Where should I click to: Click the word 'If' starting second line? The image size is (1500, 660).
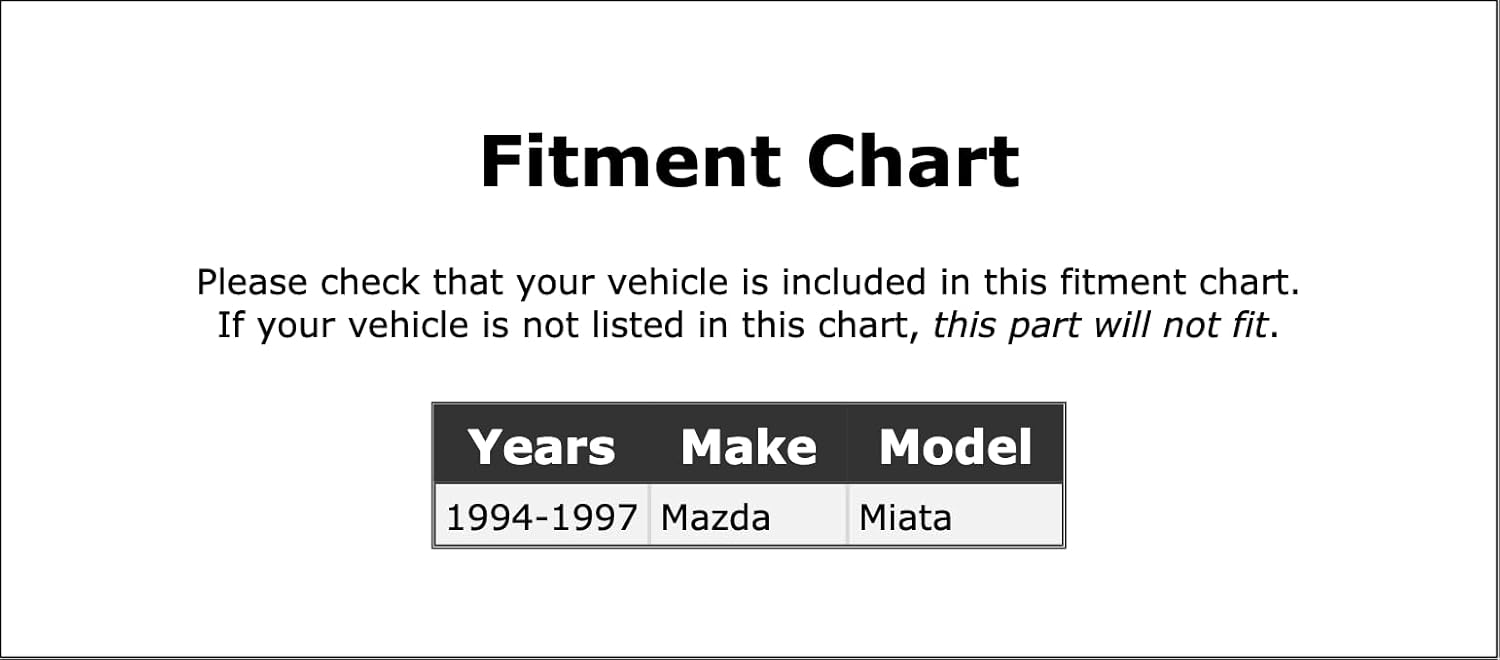[x=229, y=325]
